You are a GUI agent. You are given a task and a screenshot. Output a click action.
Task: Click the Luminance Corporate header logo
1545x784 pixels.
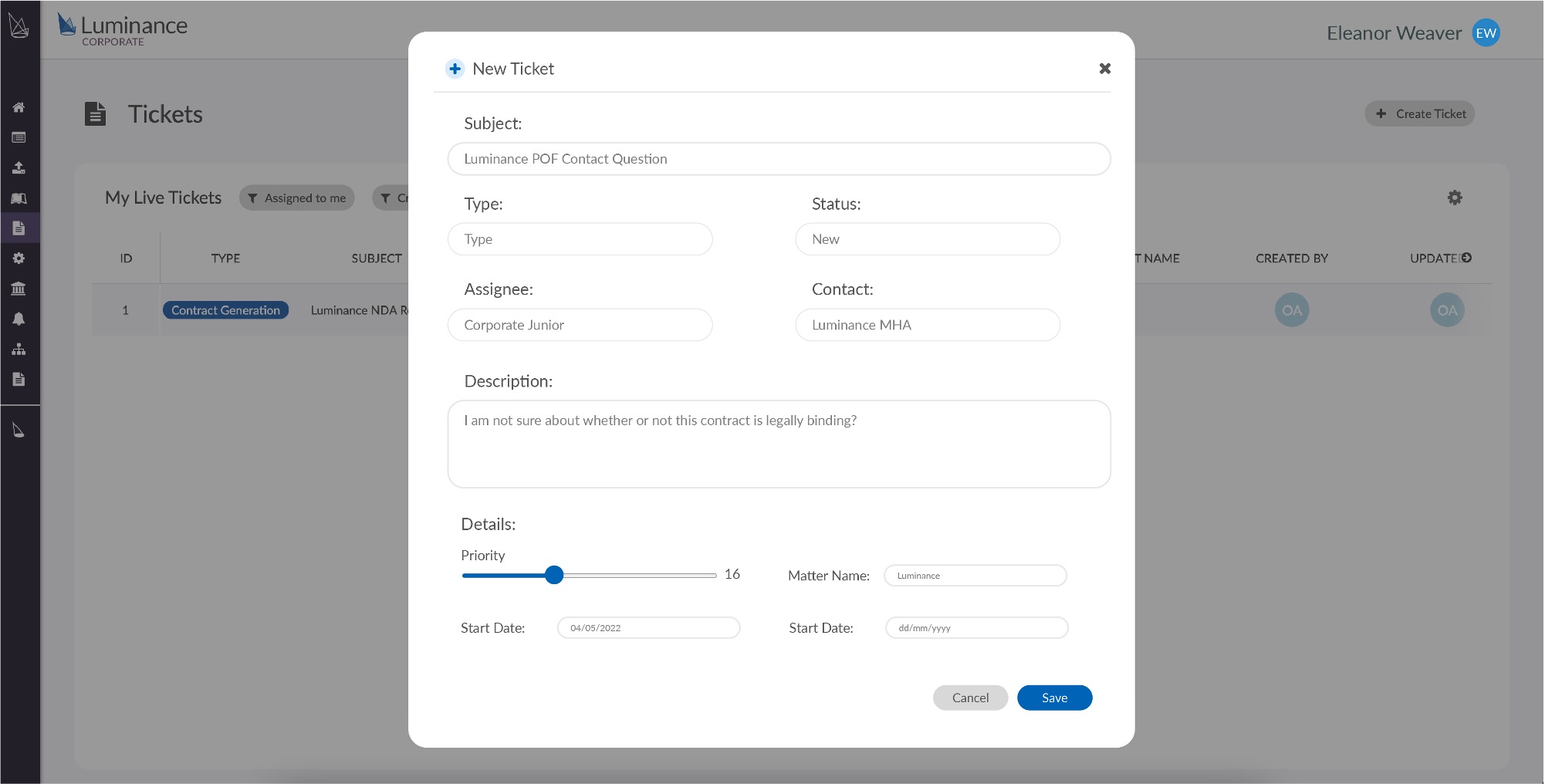coord(123,29)
